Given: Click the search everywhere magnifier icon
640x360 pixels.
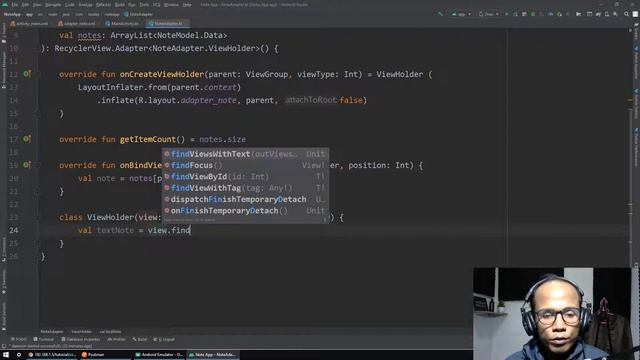Looking at the screenshot, I should (x=627, y=14).
